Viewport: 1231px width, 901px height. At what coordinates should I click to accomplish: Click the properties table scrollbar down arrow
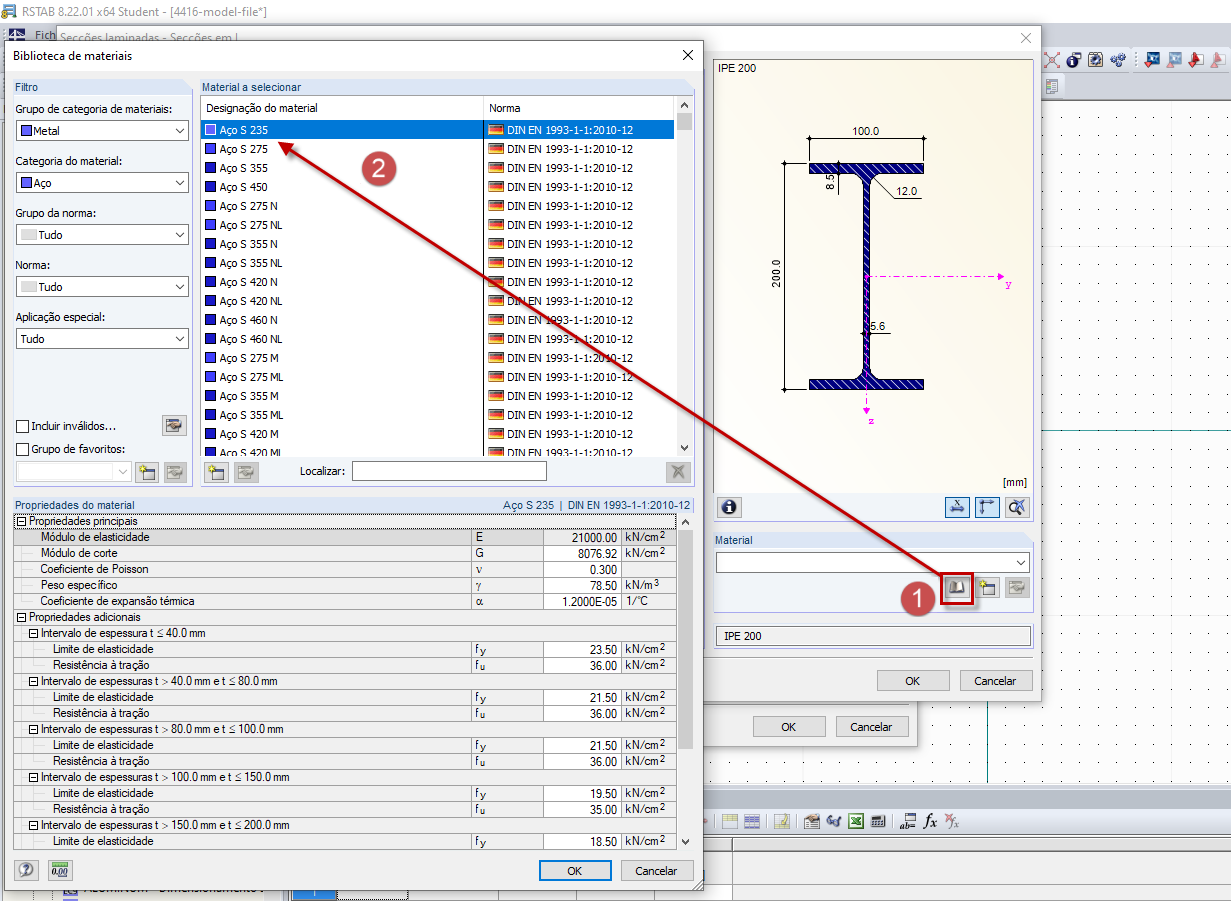pos(685,842)
